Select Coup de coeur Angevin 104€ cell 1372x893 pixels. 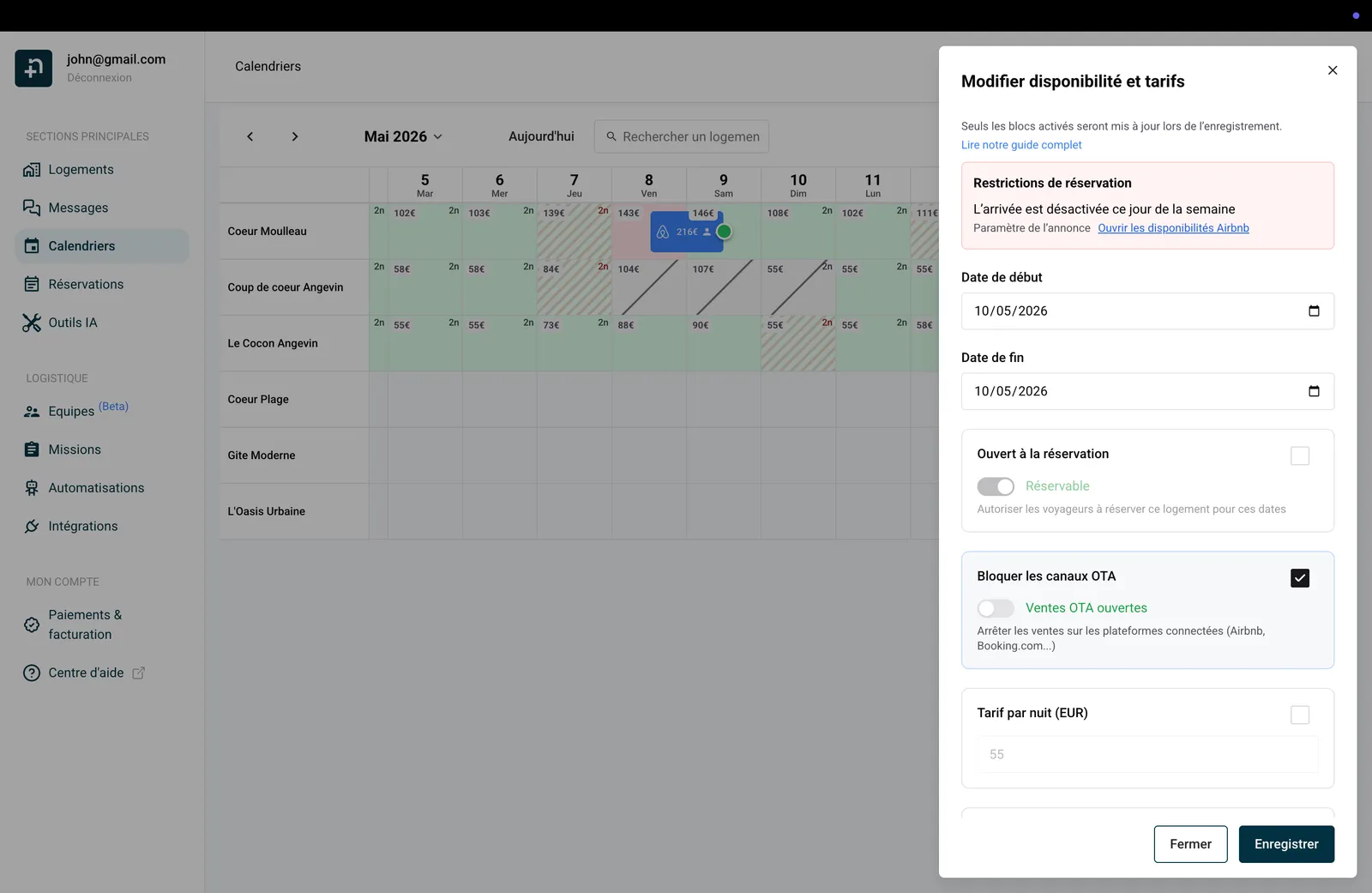[x=649, y=287]
